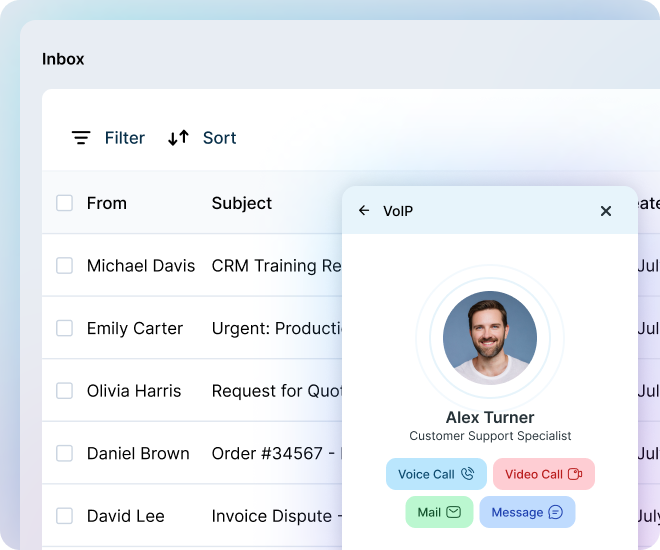
Task: Open Message chat with Alex Turner
Action: (x=527, y=512)
